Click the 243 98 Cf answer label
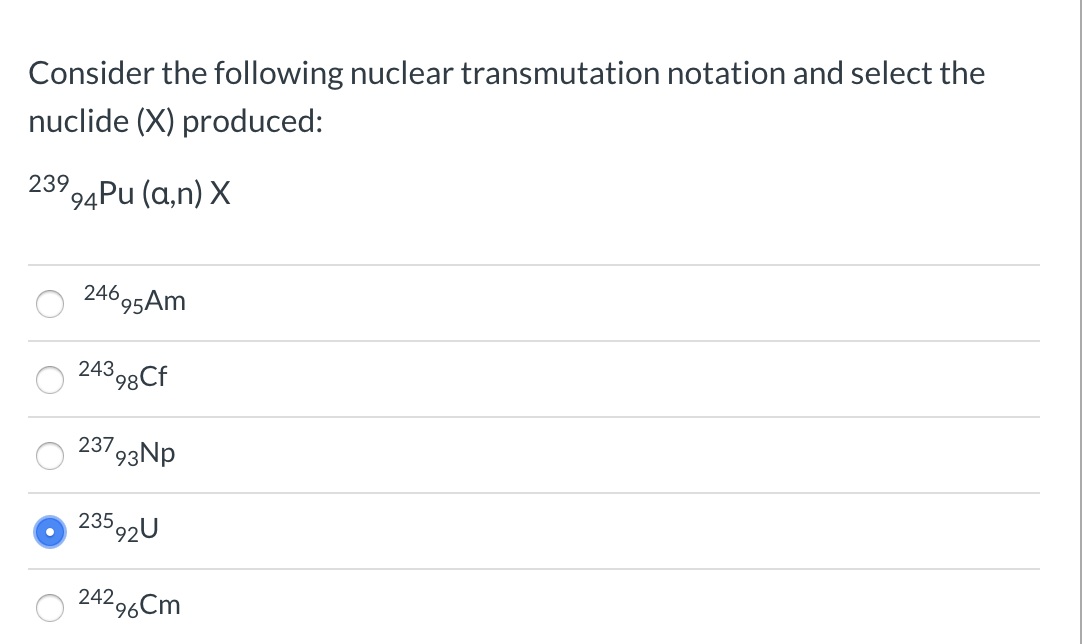 point(122,377)
